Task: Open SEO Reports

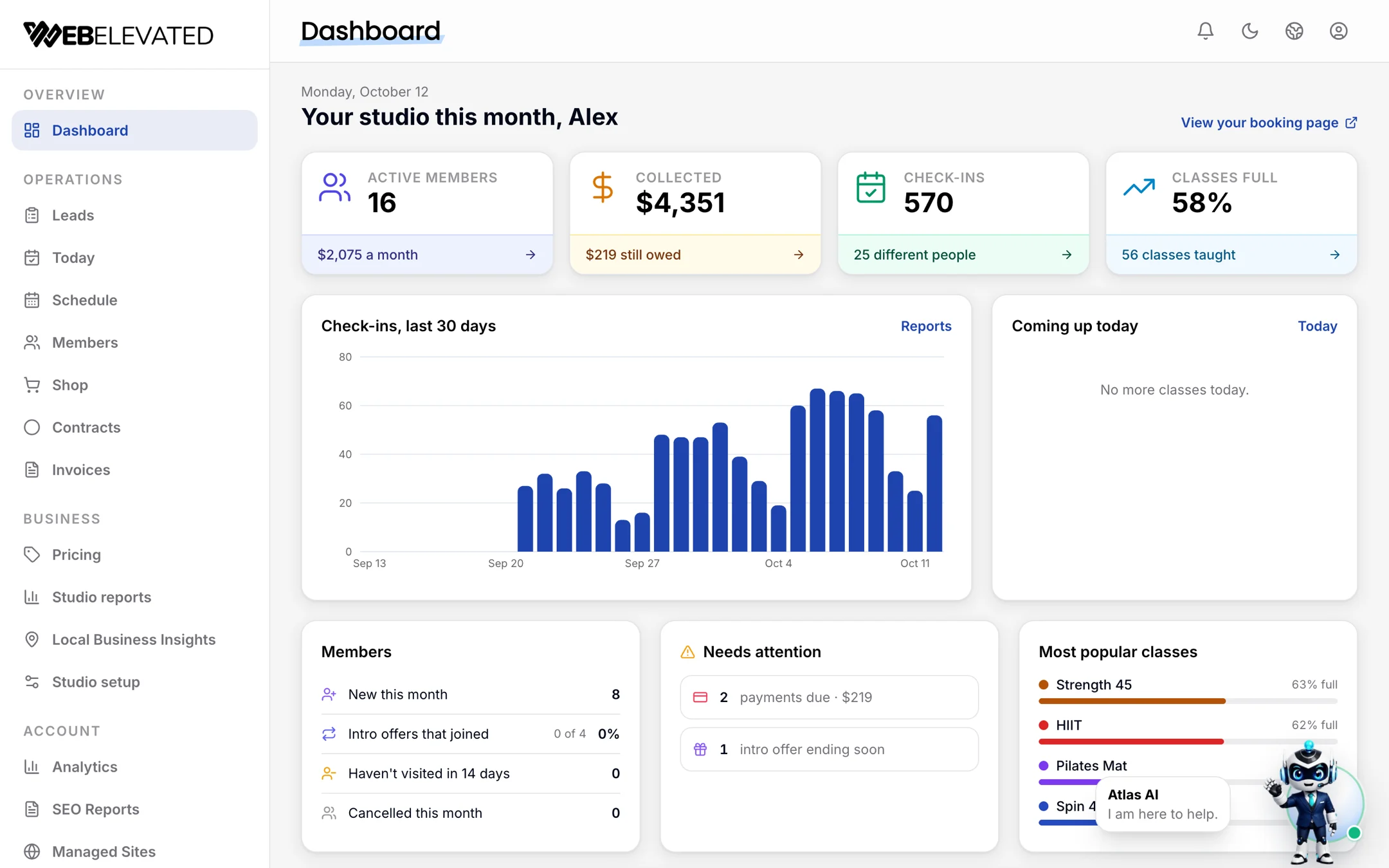Action: (134, 809)
